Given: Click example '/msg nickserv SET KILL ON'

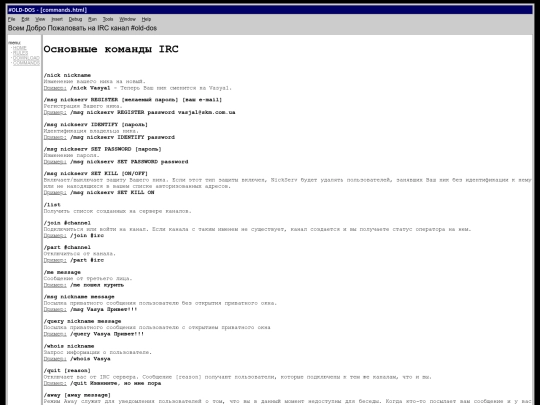Looking at the screenshot, I should pyautogui.click(x=112, y=193).
